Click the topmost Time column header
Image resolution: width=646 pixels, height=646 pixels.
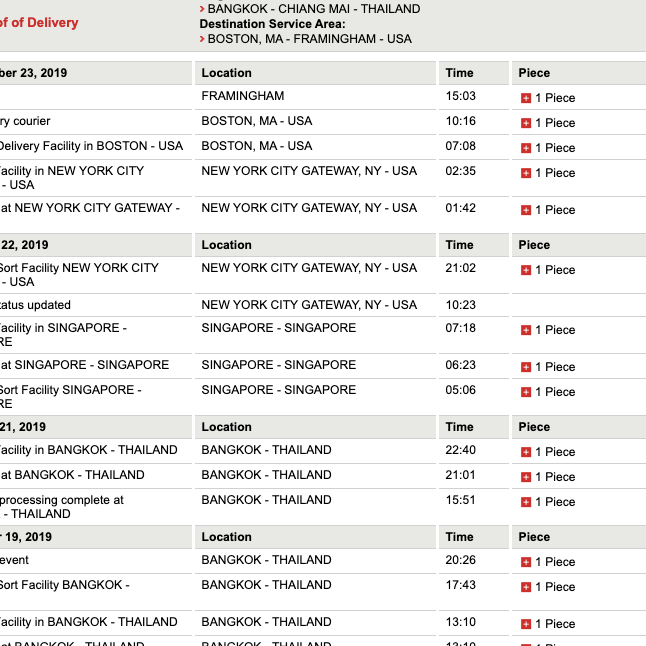tap(459, 73)
